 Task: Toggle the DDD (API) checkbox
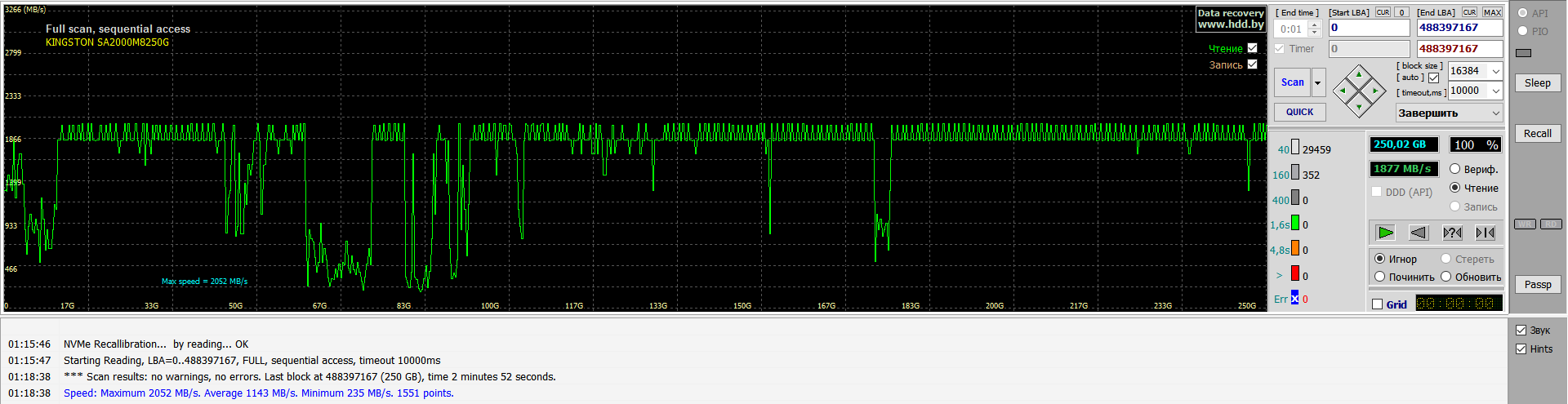pyautogui.click(x=1376, y=192)
